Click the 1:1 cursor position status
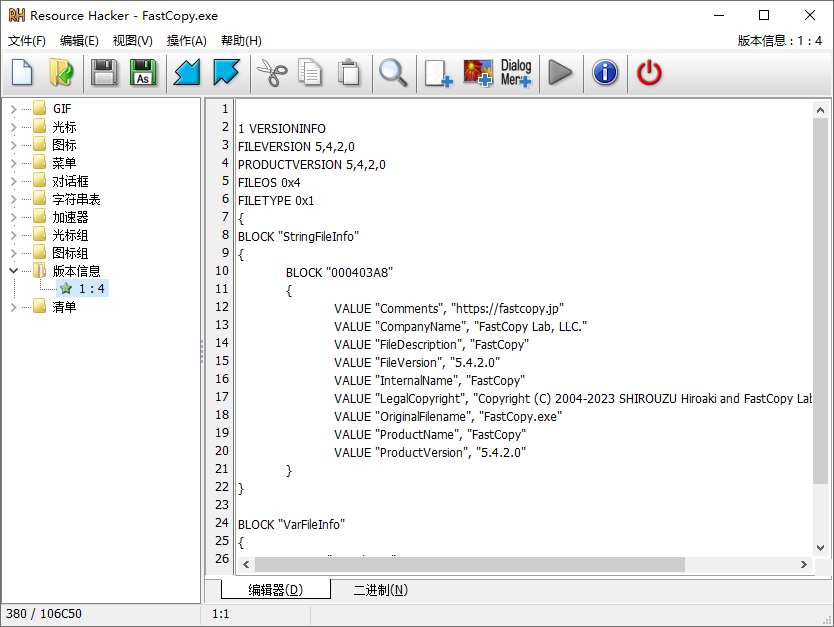This screenshot has width=834, height=627. pos(221,614)
